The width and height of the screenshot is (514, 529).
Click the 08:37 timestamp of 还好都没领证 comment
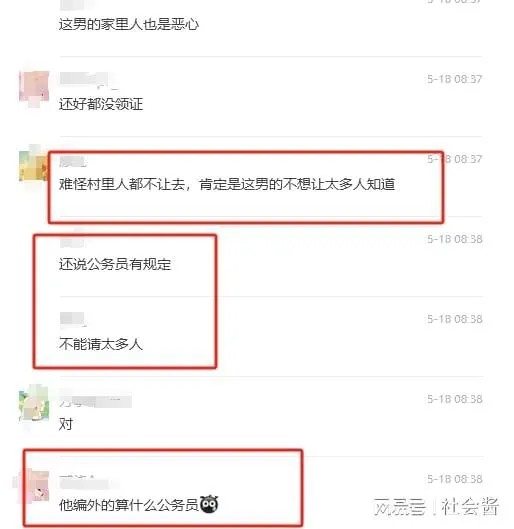[455, 79]
